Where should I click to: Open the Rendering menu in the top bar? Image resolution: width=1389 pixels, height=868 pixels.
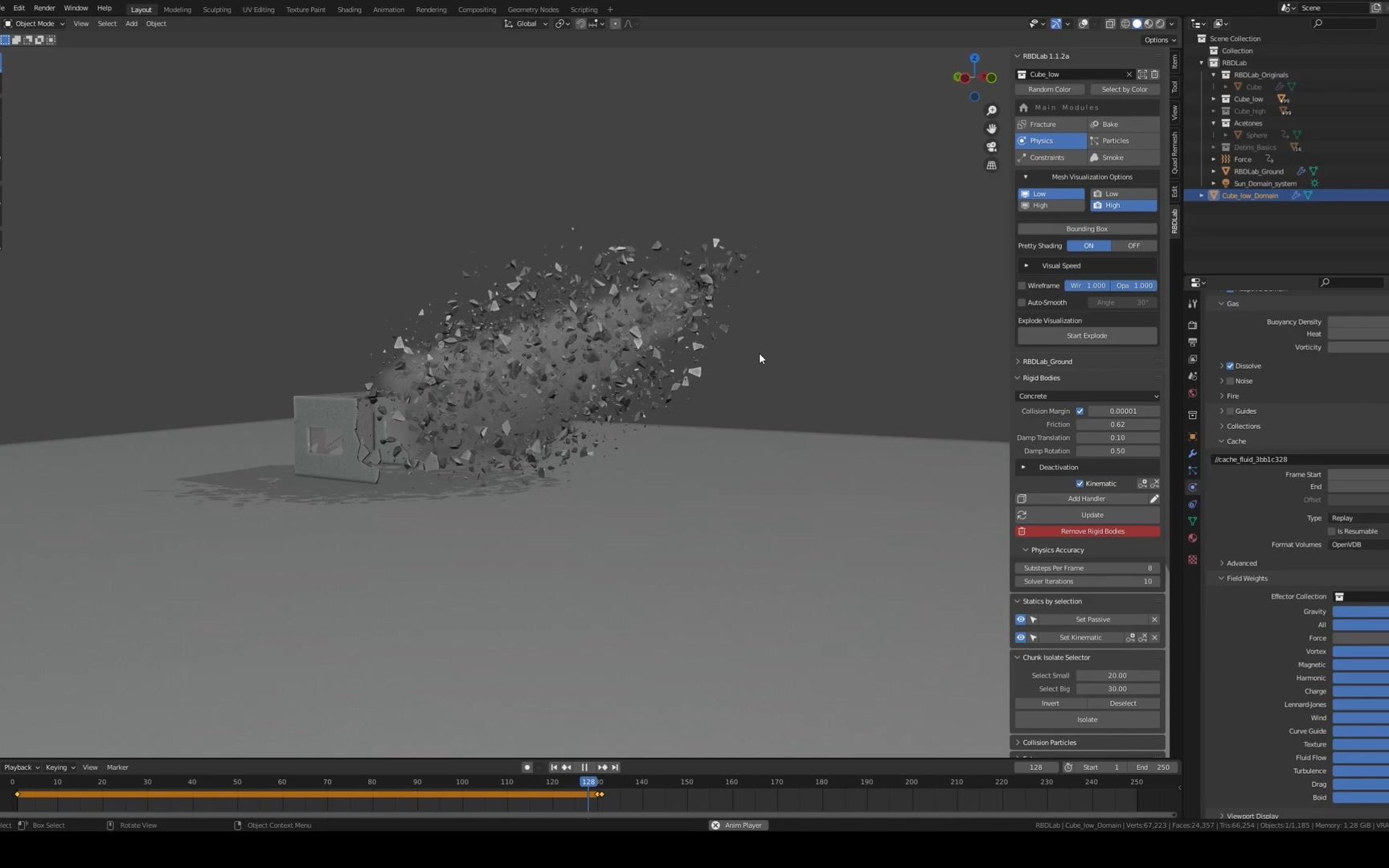(431, 9)
